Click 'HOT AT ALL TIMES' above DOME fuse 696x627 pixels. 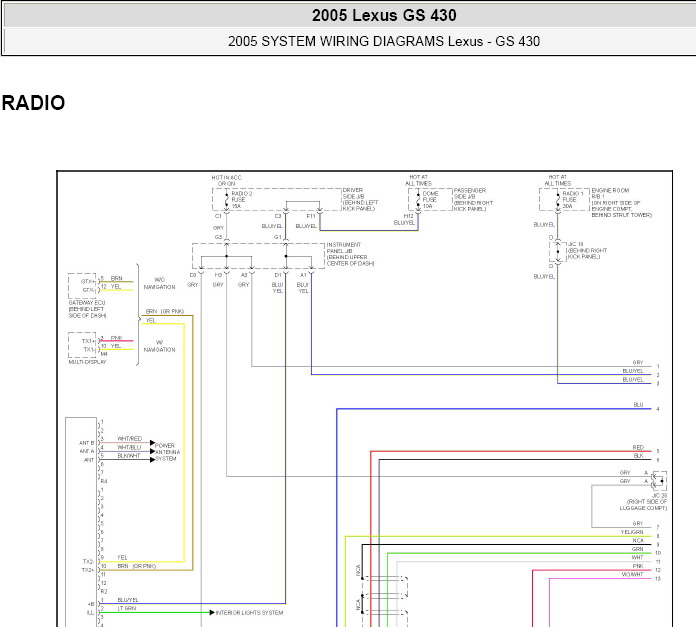point(418,180)
